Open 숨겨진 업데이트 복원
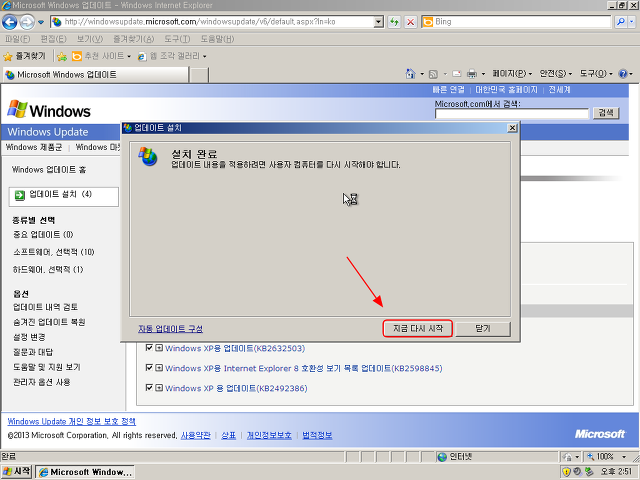 coord(49,322)
